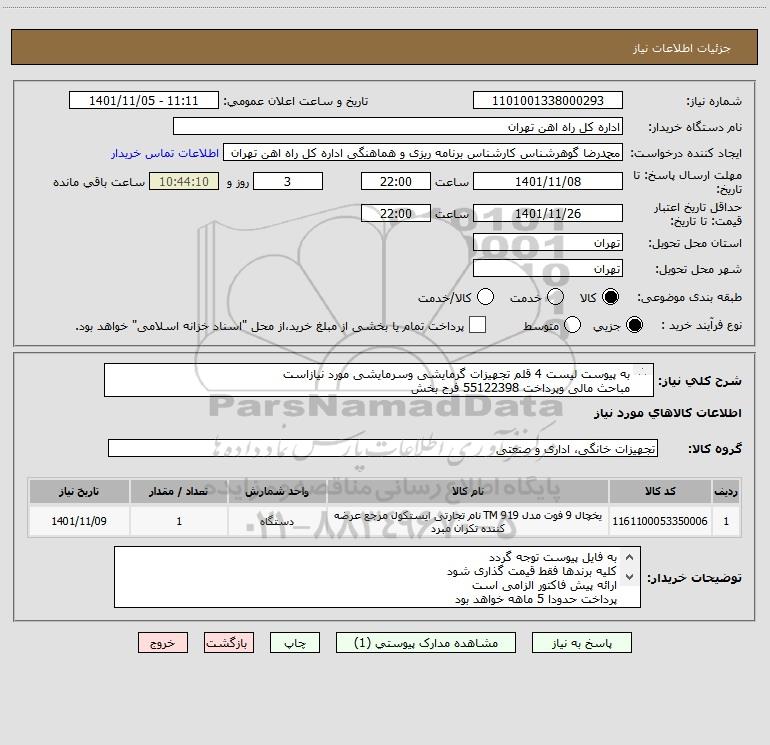Select the جزیی purchase type radio
The height and width of the screenshot is (745, 770).
(x=634, y=325)
